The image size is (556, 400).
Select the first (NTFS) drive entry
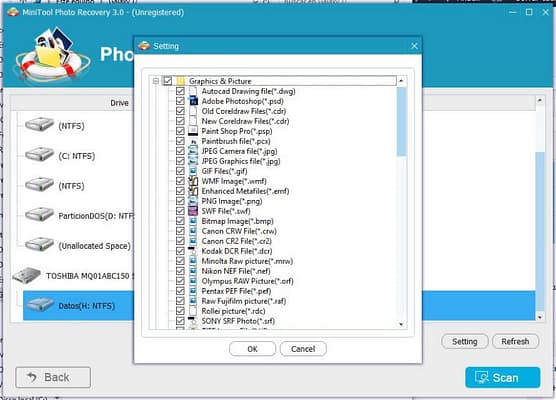pyautogui.click(x=71, y=126)
